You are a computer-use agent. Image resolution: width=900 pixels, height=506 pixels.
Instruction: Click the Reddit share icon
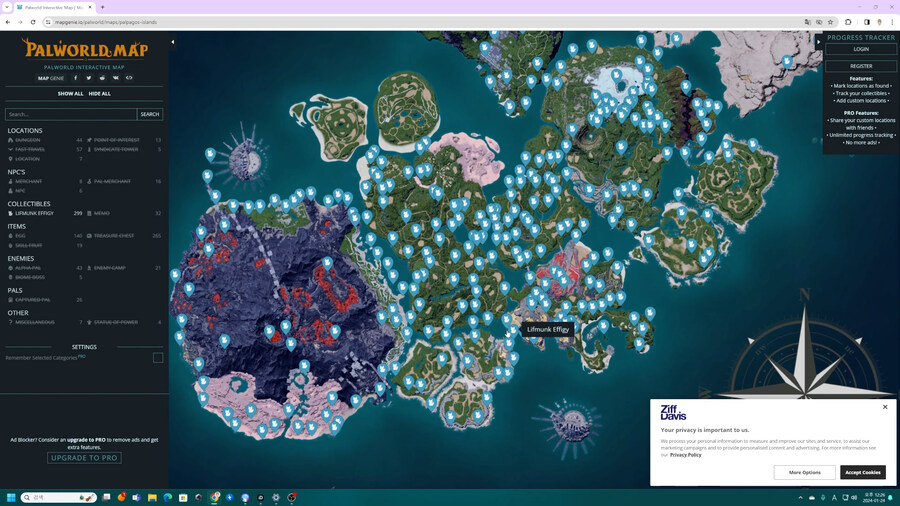click(102, 78)
